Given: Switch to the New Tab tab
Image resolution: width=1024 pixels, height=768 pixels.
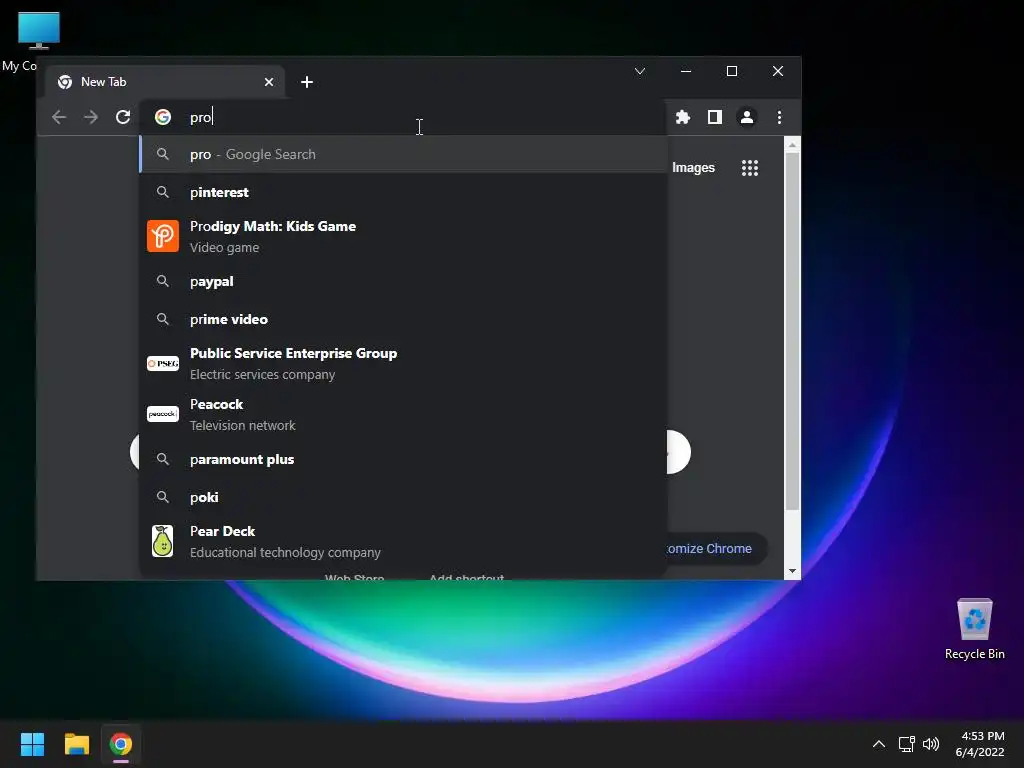Looking at the screenshot, I should (167, 82).
